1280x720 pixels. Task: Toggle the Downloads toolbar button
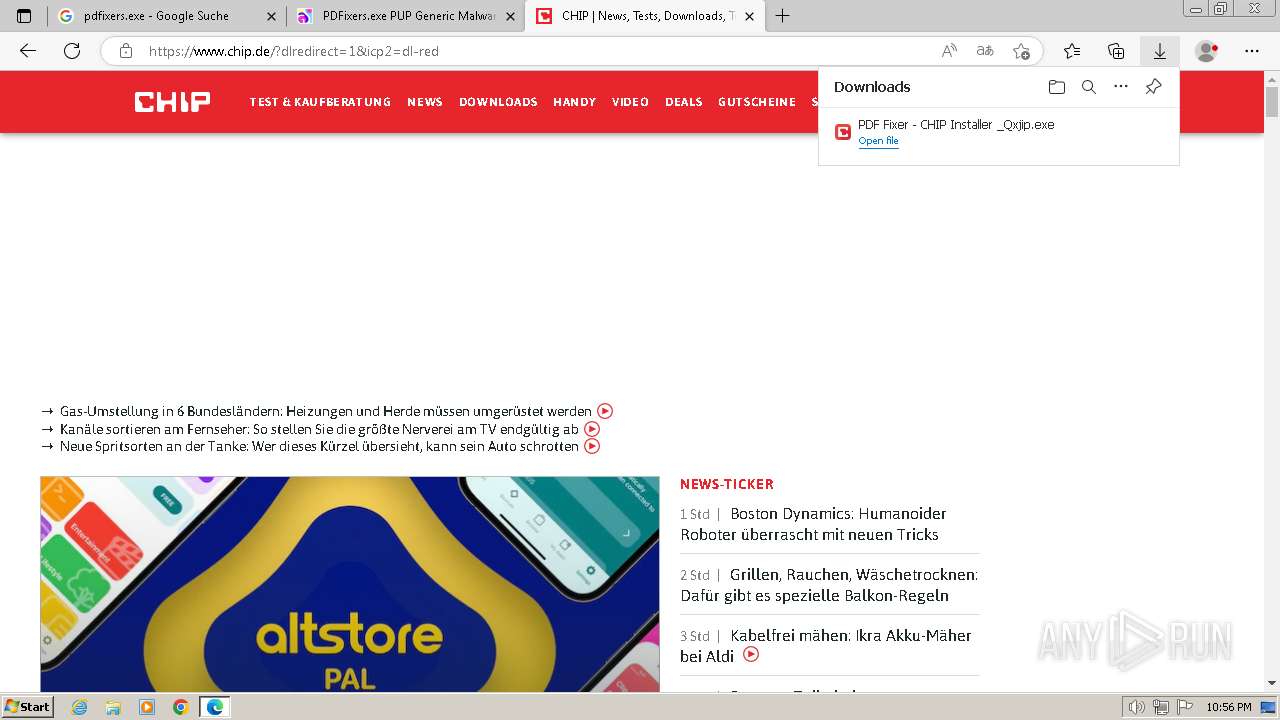click(1160, 51)
